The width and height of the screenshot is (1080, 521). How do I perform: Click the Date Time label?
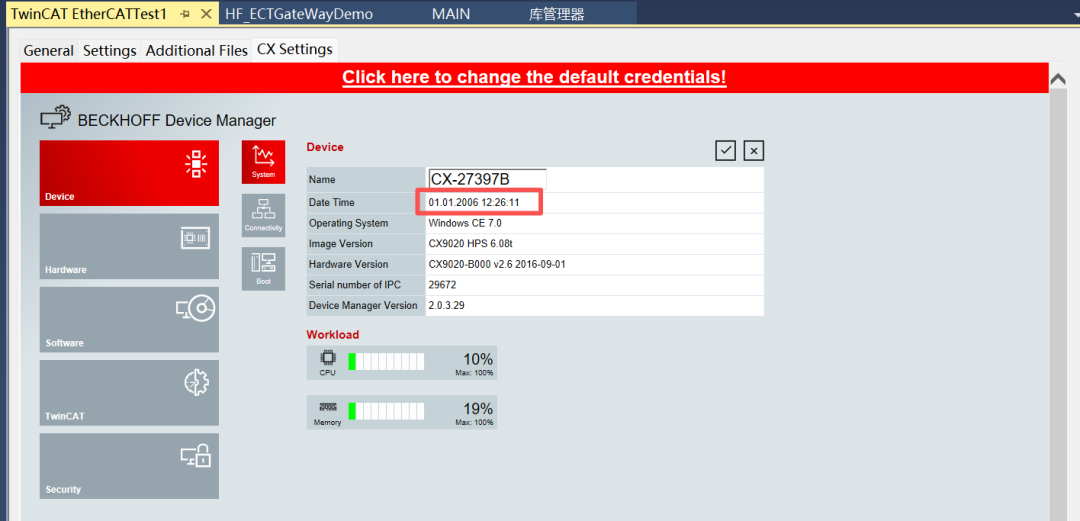(x=332, y=203)
